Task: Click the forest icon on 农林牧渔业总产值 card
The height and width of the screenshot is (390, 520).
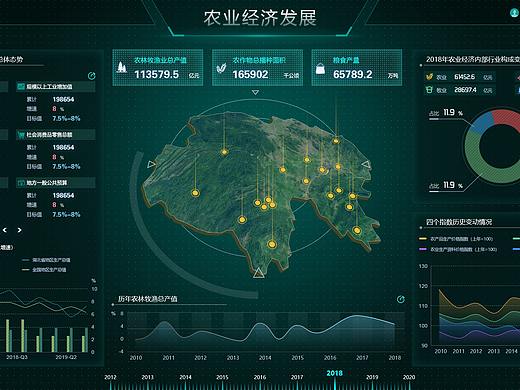Action: pos(122,67)
